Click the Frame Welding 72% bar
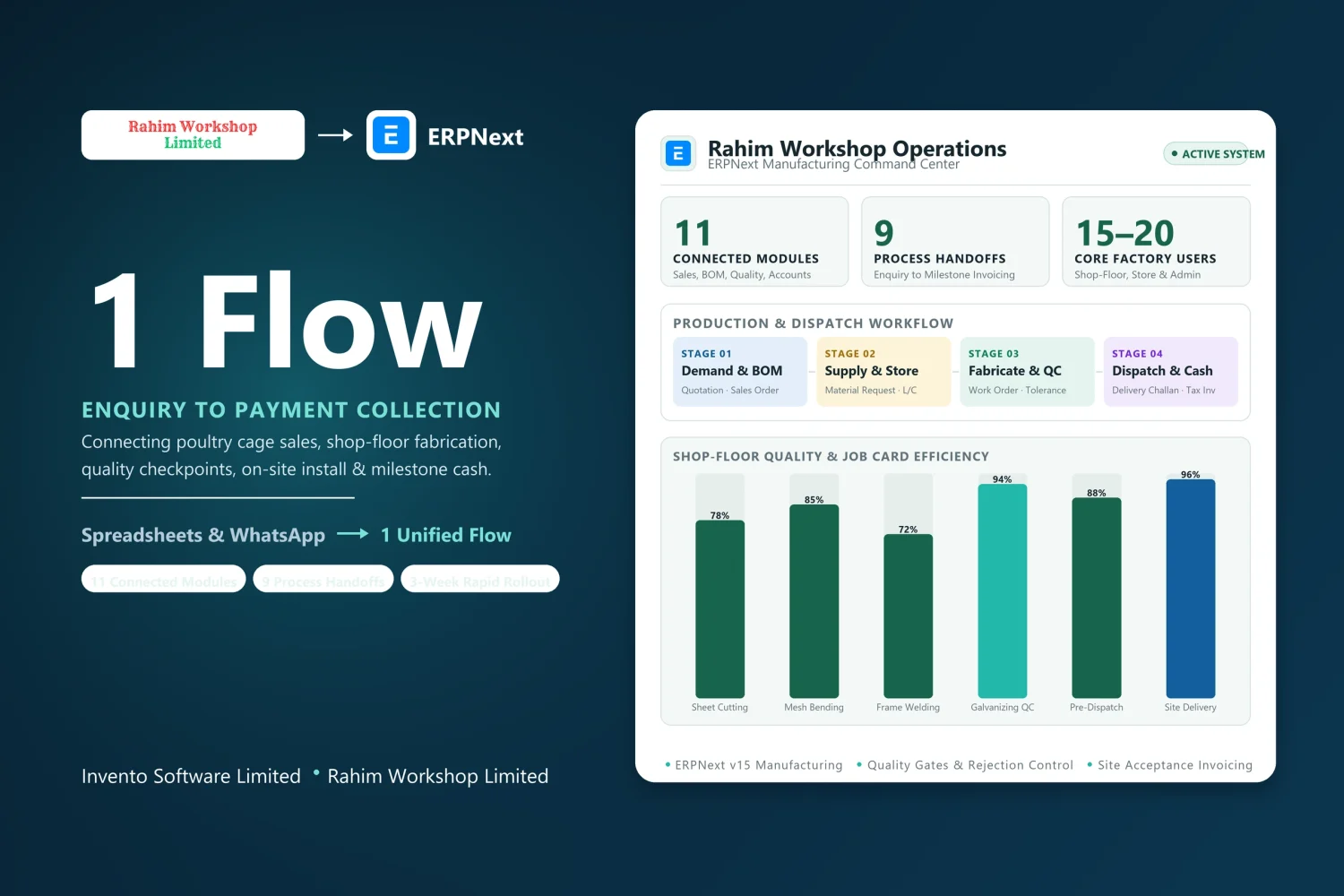Viewport: 1344px width, 896px height. (x=908, y=616)
